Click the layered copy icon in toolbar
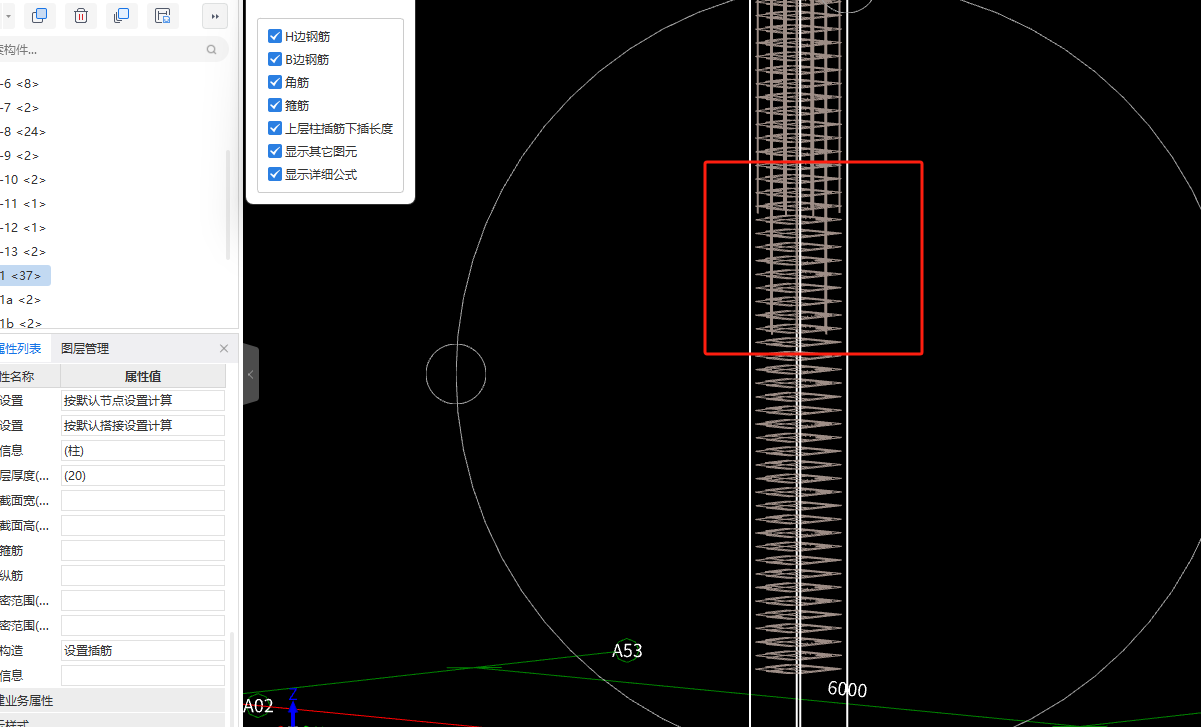 point(121,15)
